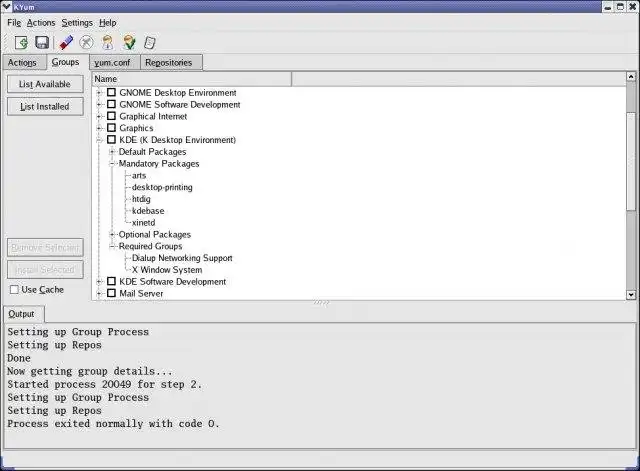Open the Actions menu in menu bar
Viewport: 640px width, 471px height.
[41, 23]
